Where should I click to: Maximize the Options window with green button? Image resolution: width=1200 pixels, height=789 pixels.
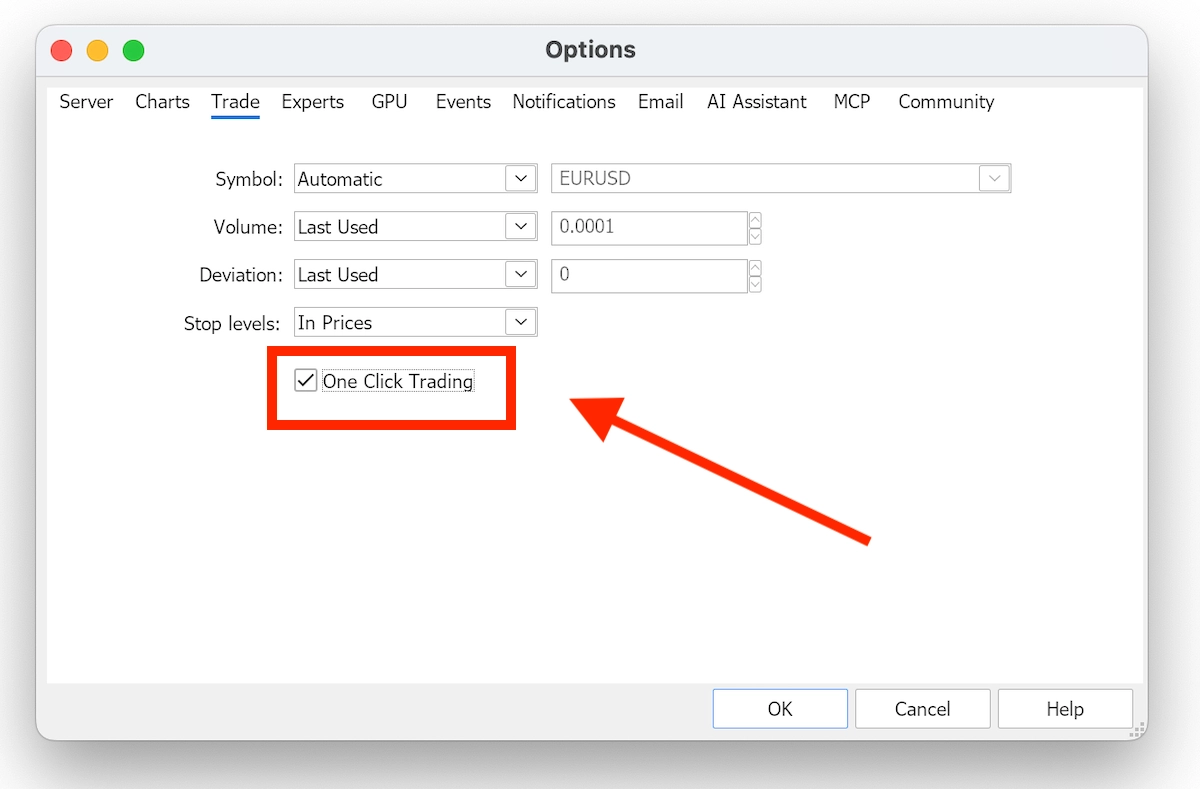click(x=133, y=50)
